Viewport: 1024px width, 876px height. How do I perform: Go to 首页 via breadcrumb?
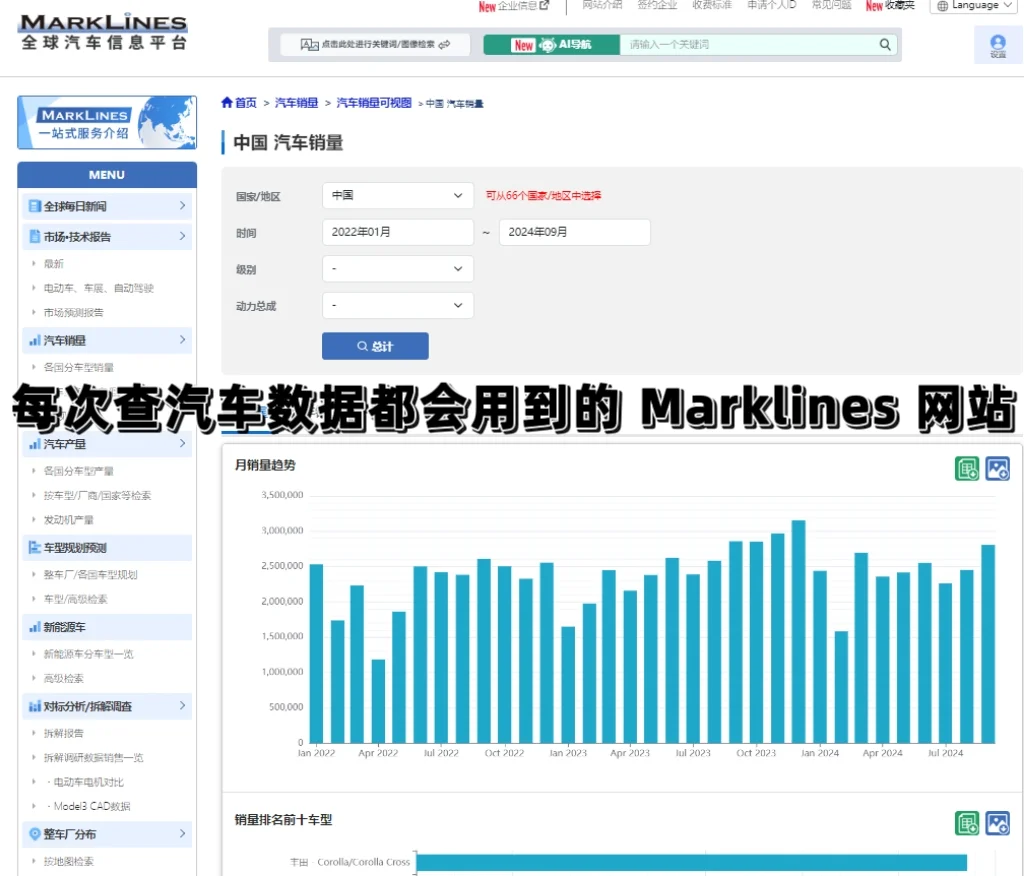coord(246,103)
